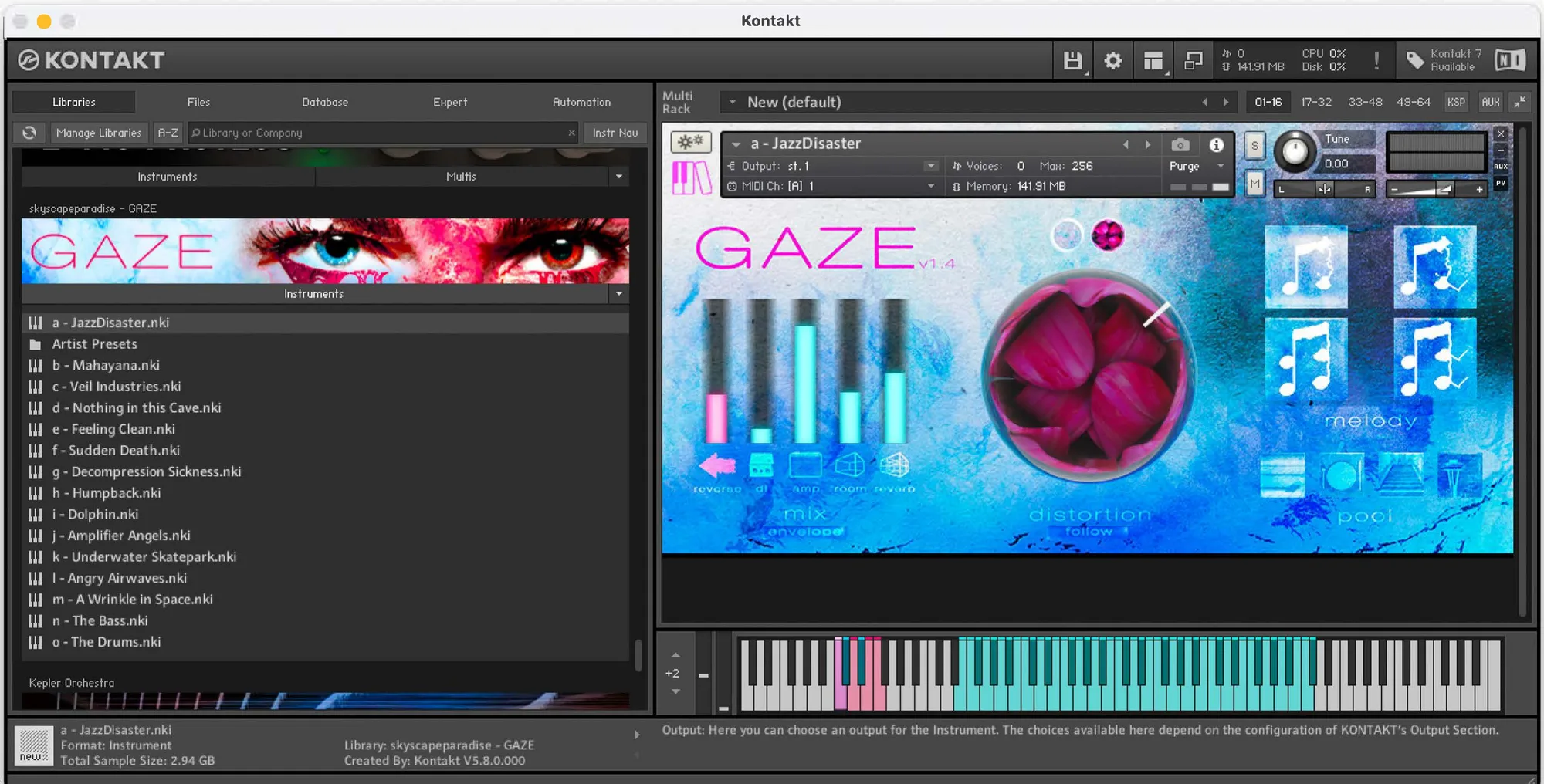Select rack page 17-32
Image resolution: width=1544 pixels, height=784 pixels.
pos(1316,102)
